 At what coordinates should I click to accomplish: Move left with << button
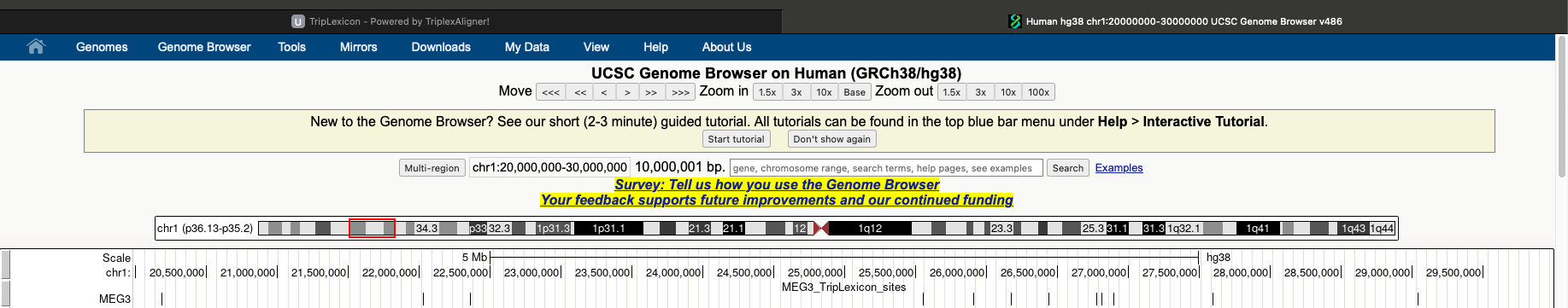pos(580,92)
